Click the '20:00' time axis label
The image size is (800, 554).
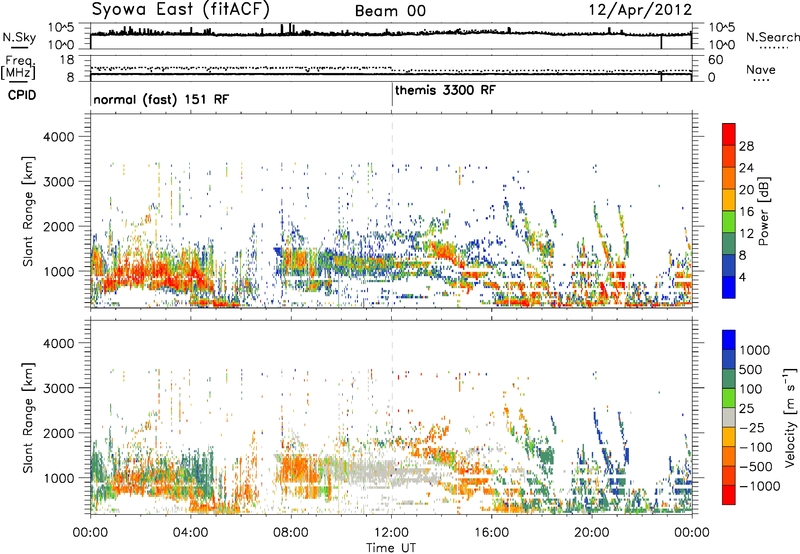coord(592,533)
